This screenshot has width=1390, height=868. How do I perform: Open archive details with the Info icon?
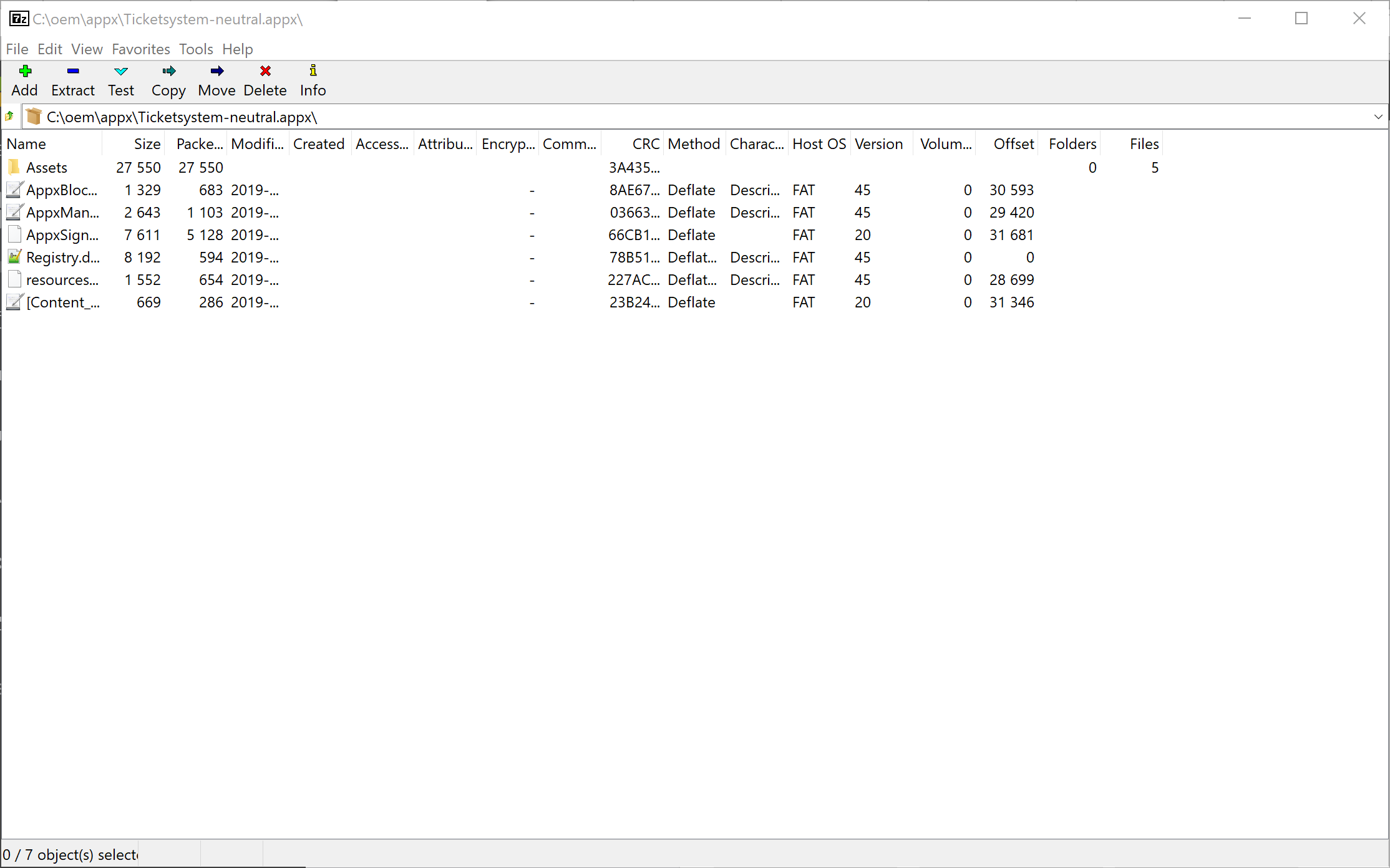311,80
